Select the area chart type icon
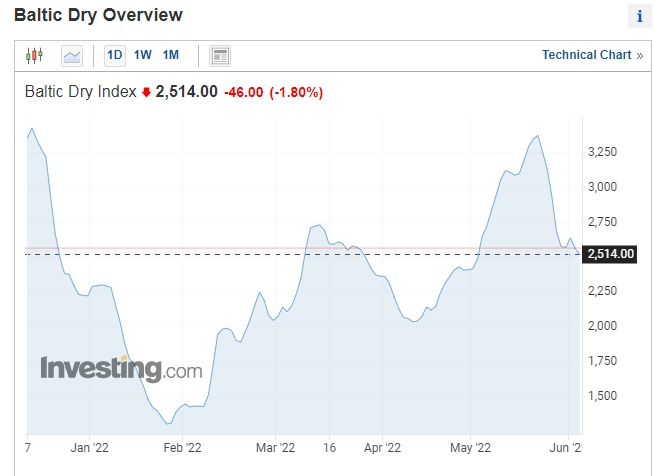654x476 pixels. click(72, 55)
